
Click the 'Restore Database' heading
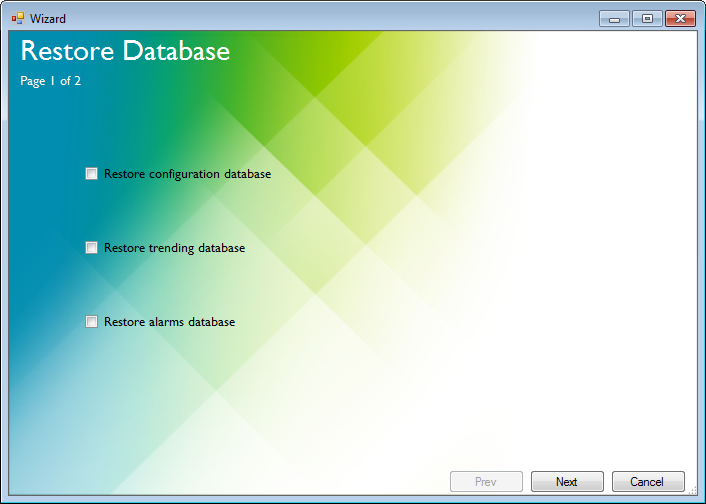125,51
